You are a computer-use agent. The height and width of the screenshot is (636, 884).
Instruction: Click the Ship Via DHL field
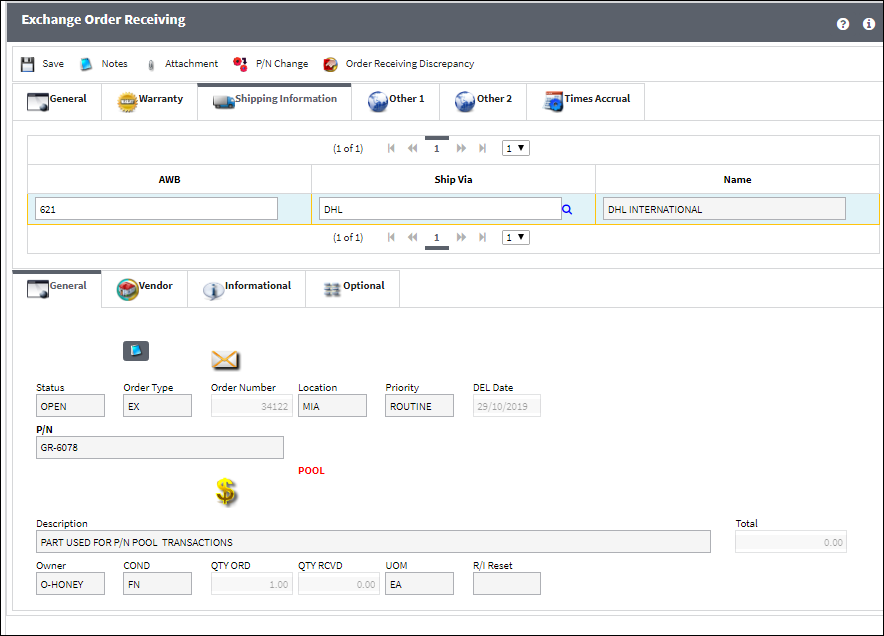tap(440, 209)
